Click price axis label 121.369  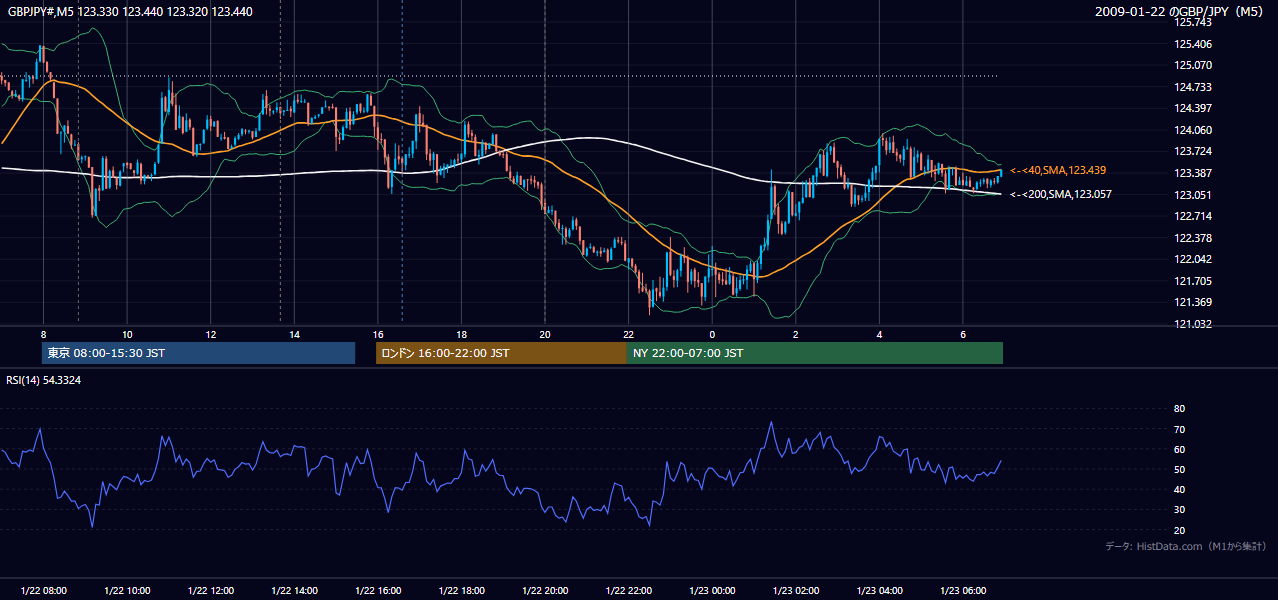coord(1192,302)
